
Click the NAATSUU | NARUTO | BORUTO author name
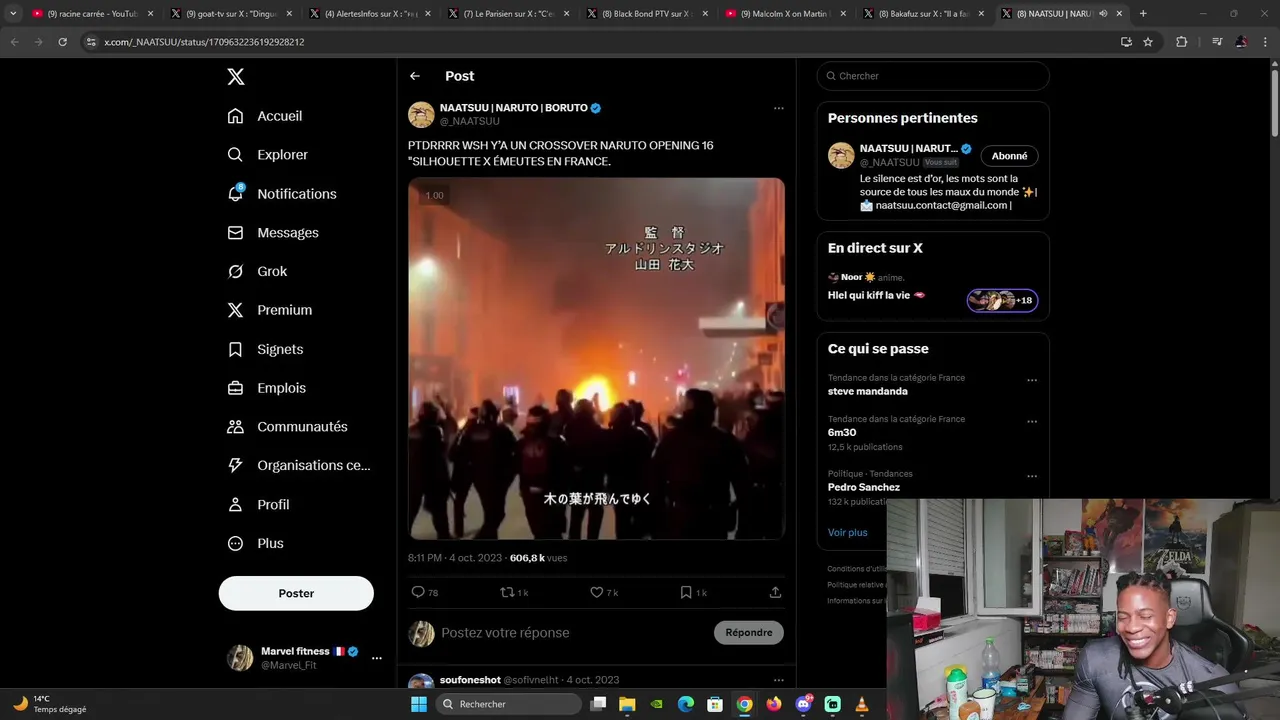[x=514, y=108]
